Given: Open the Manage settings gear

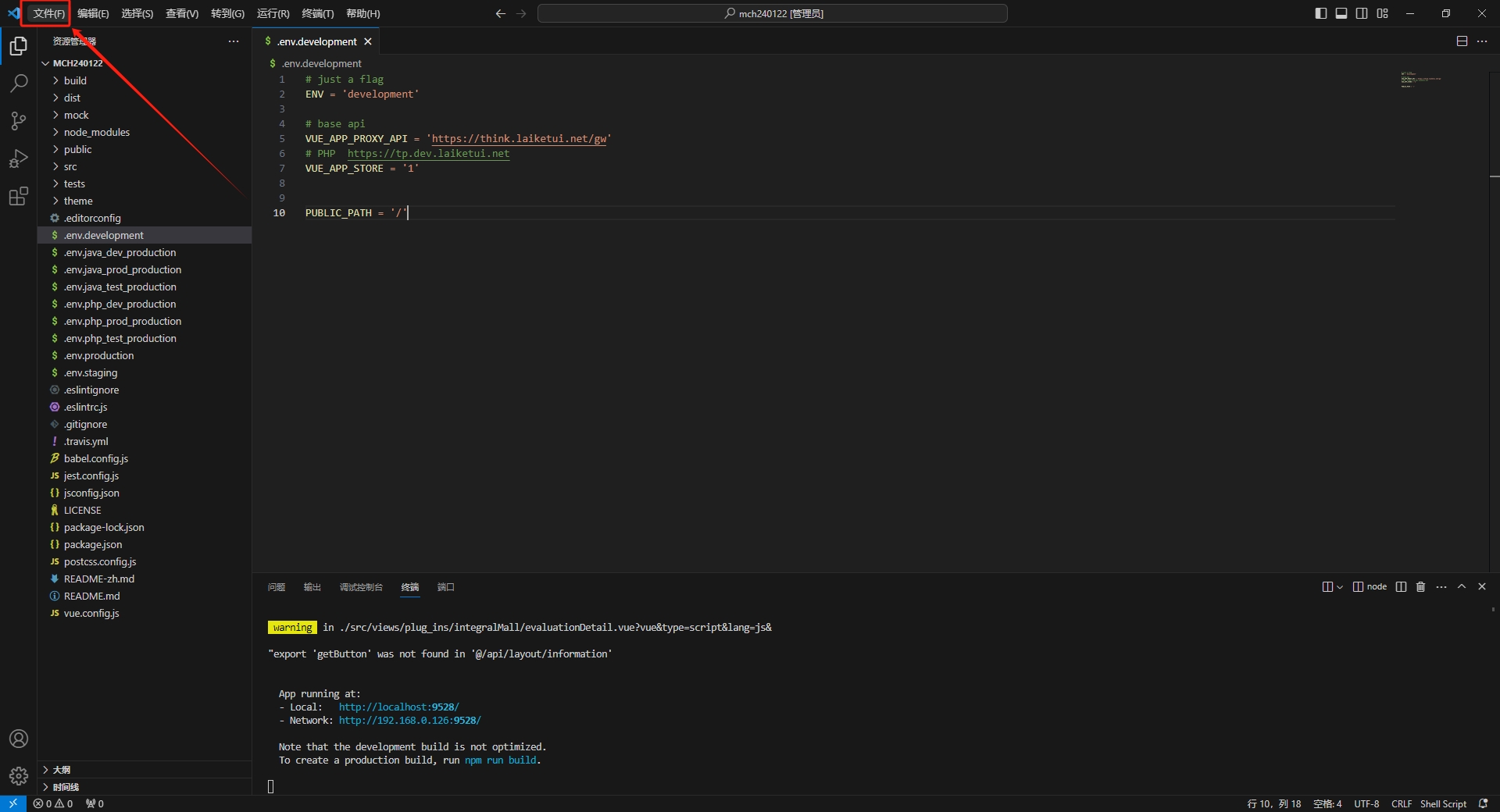Looking at the screenshot, I should [19, 776].
